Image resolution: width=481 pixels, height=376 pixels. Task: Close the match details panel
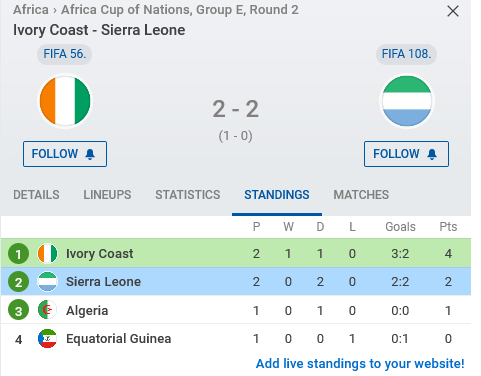click(453, 12)
